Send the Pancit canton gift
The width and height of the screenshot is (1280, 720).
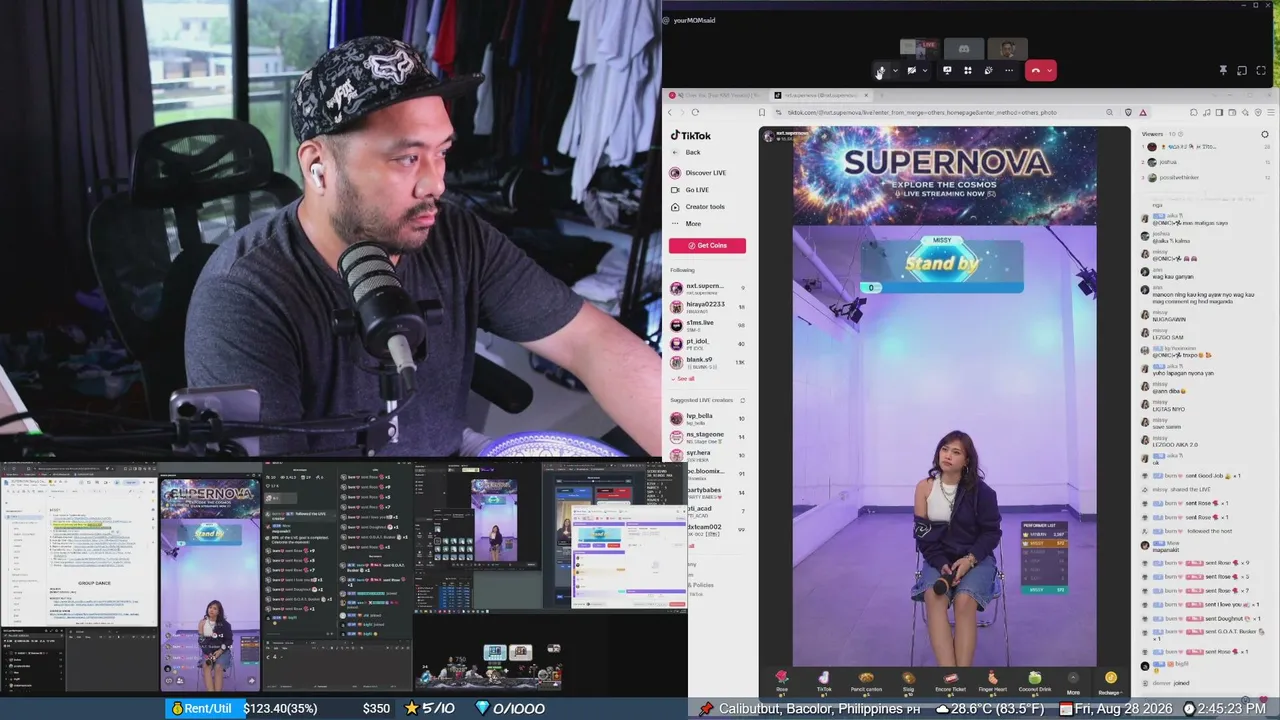coord(866,682)
